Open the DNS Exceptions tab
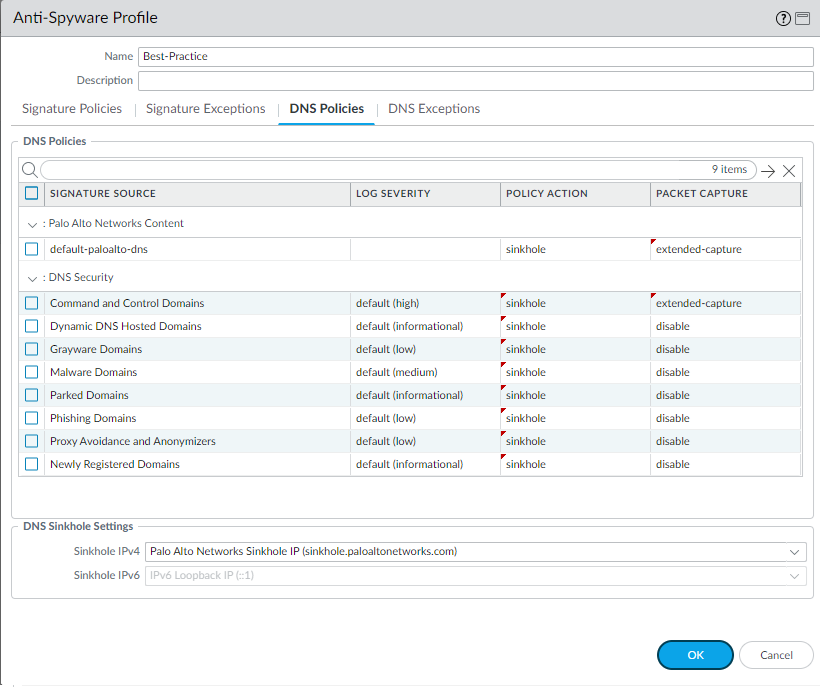This screenshot has height=687, width=820. tap(434, 109)
